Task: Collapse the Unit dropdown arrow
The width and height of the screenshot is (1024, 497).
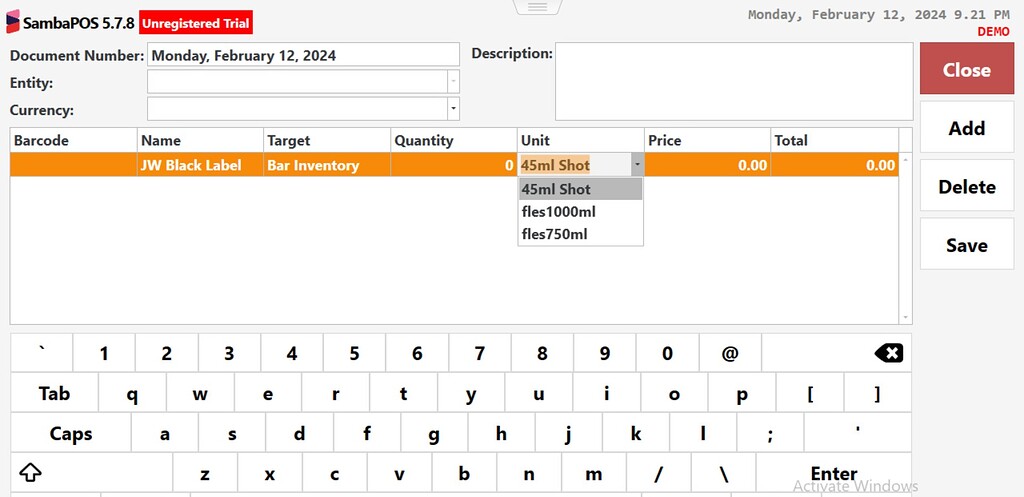Action: pos(637,165)
